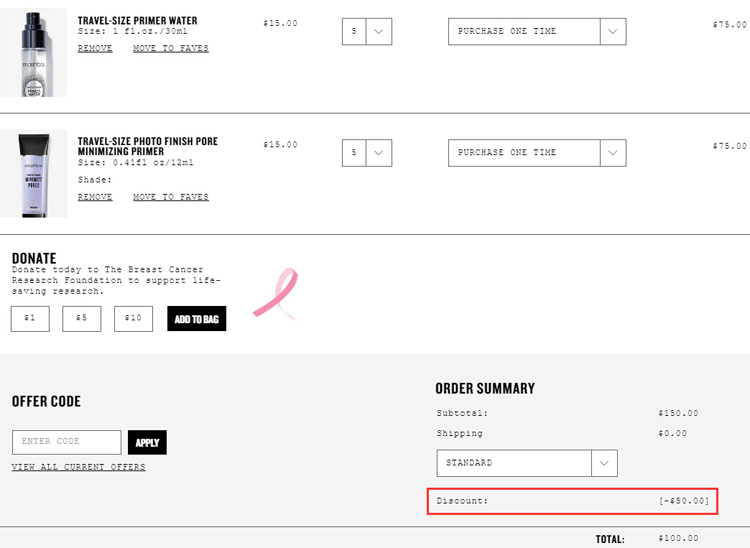This screenshot has width=750, height=548.
Task: Open the Pore Minimizing Primer product image
Action: [33, 174]
